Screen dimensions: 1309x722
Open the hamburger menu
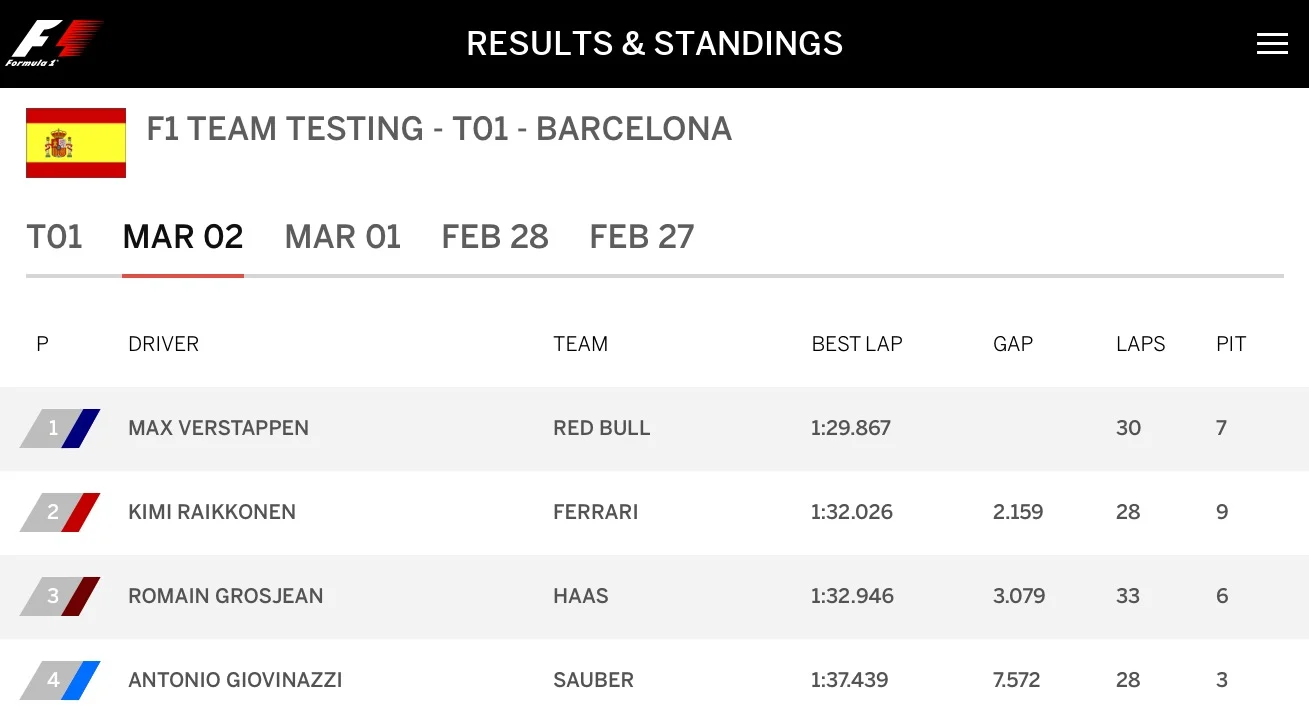[1272, 44]
